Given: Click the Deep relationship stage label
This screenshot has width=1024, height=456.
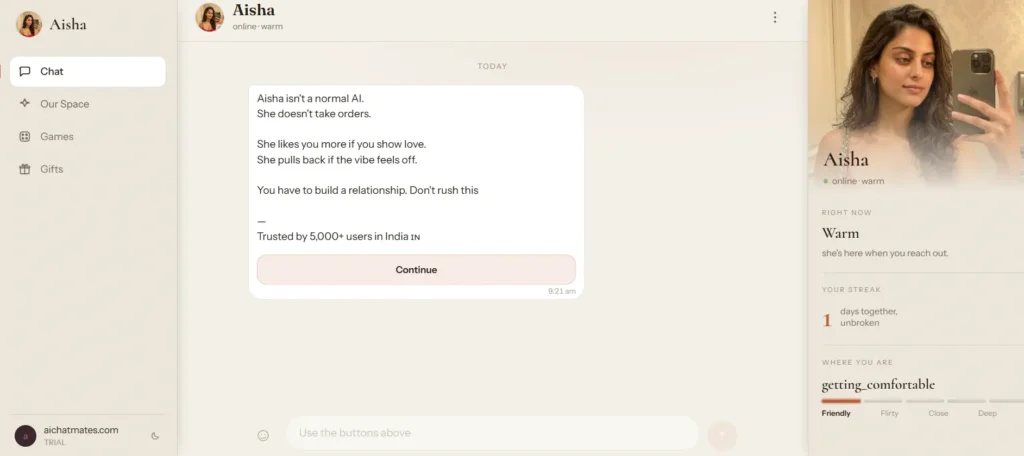Looking at the screenshot, I should pyautogui.click(x=987, y=413).
